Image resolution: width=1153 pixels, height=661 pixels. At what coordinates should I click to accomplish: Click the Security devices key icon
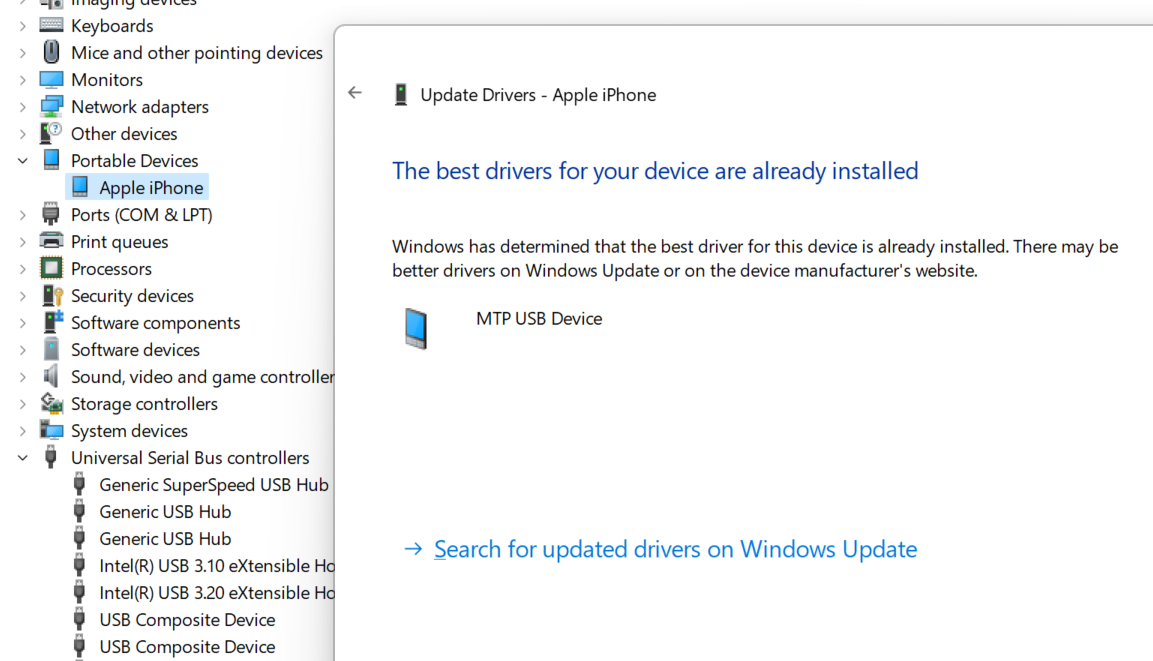pyautogui.click(x=51, y=296)
